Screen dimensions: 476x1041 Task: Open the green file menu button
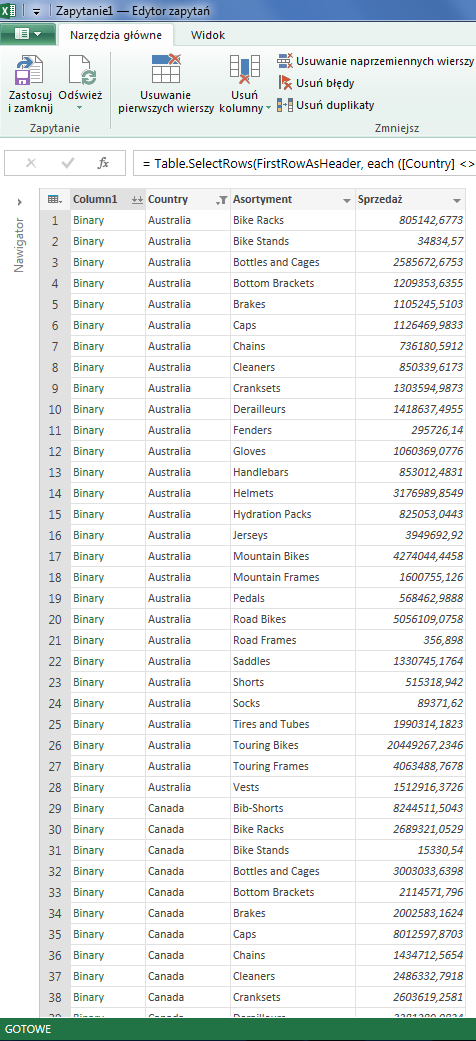point(27,34)
